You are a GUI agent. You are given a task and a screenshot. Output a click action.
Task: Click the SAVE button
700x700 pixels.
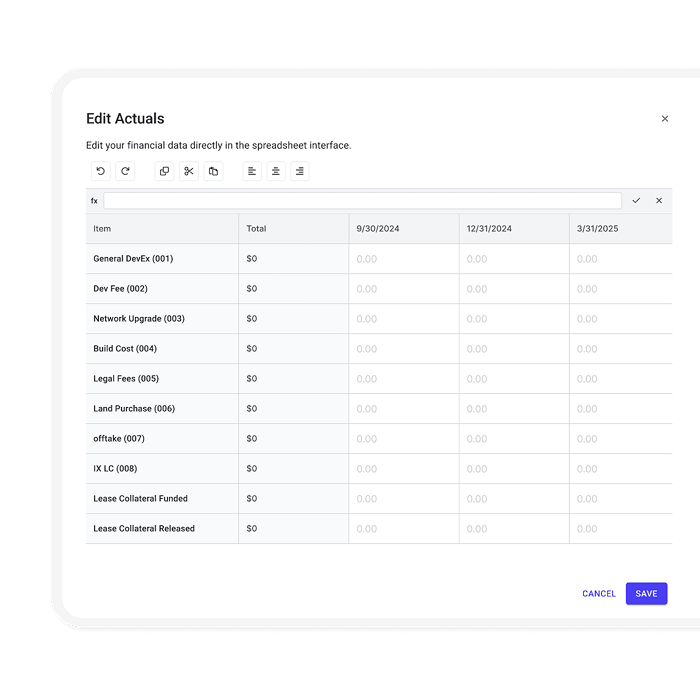[x=646, y=593]
